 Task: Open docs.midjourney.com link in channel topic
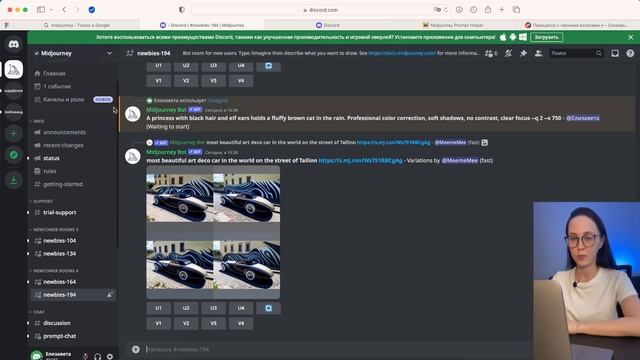point(402,53)
